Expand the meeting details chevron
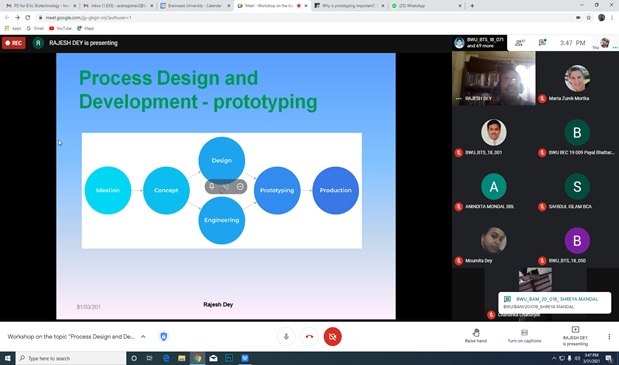 click(x=143, y=337)
